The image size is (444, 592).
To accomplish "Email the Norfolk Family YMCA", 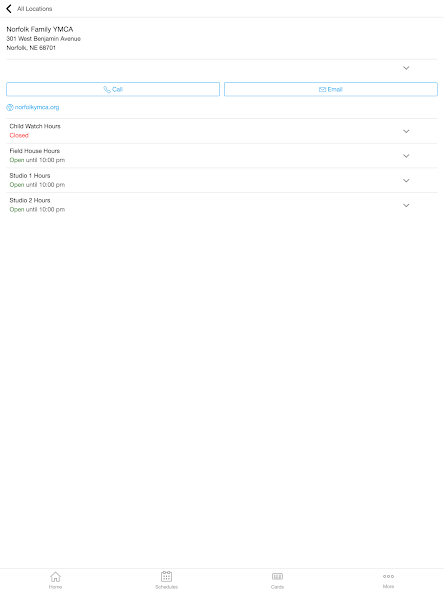I will pyautogui.click(x=331, y=89).
